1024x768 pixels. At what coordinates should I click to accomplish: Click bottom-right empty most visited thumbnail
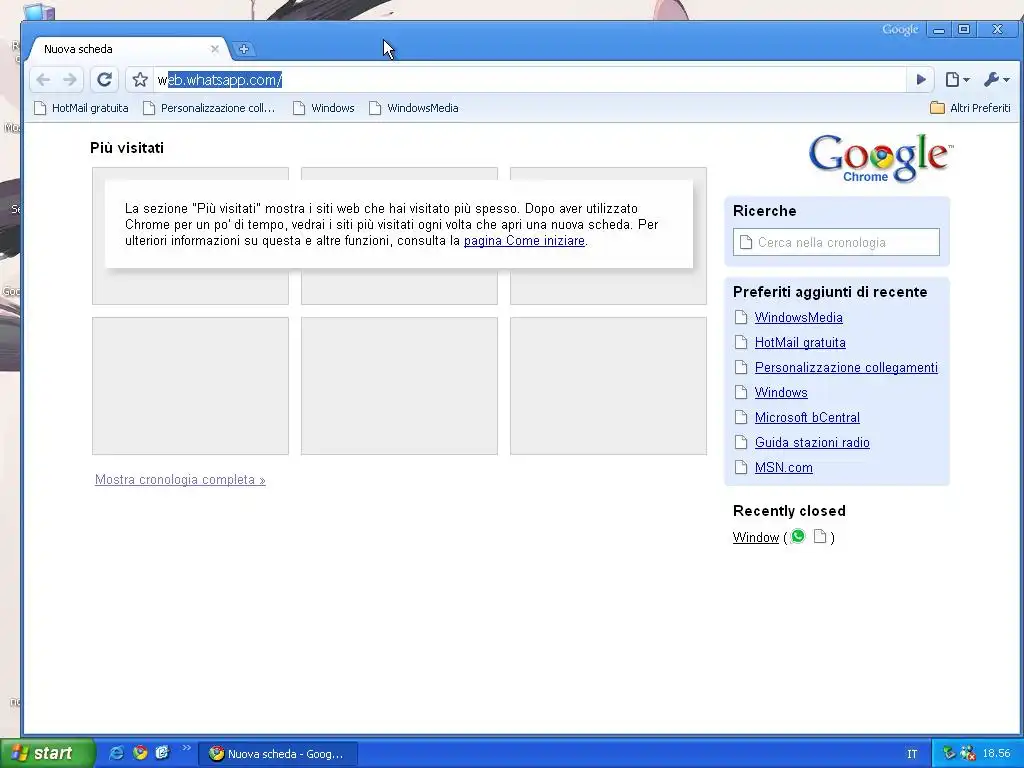(608, 386)
